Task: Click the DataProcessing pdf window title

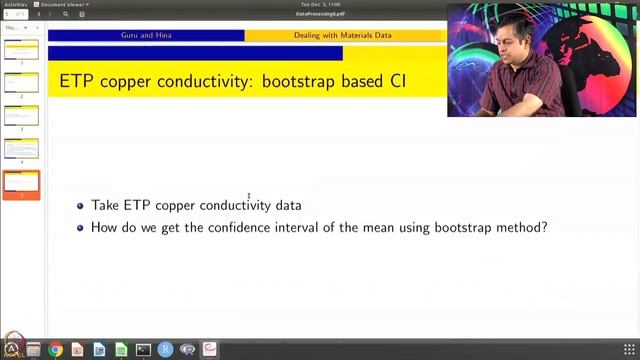Action: click(x=320, y=14)
